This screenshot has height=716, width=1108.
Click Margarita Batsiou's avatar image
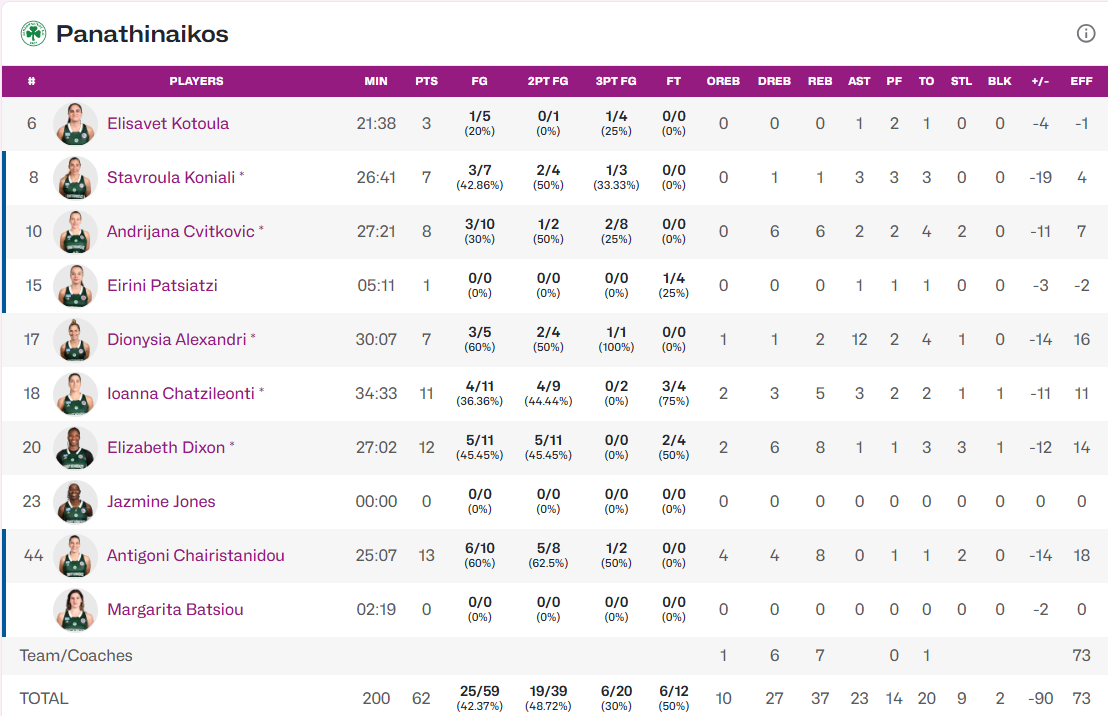pyautogui.click(x=75, y=610)
